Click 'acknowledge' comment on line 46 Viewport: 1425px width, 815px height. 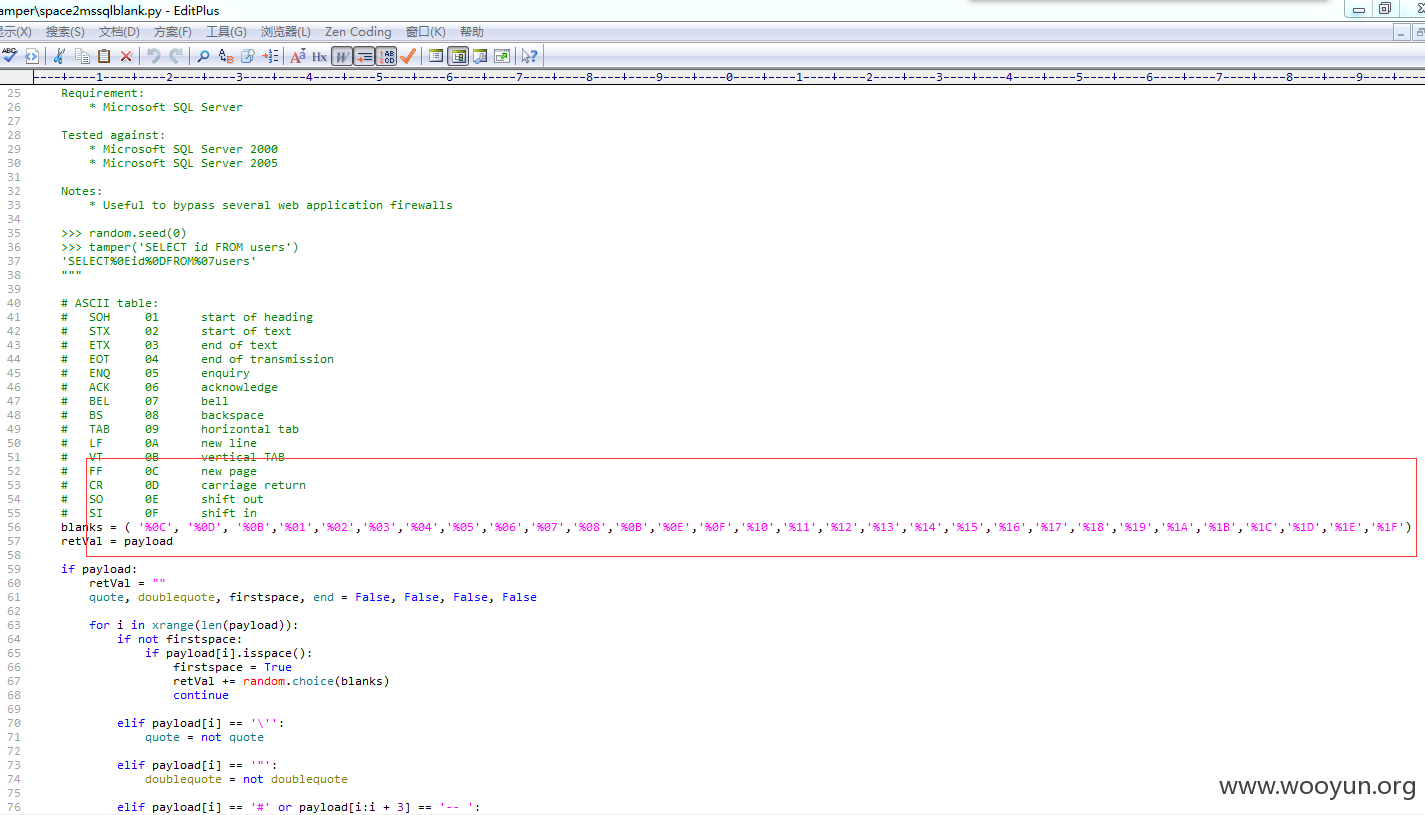pos(240,387)
